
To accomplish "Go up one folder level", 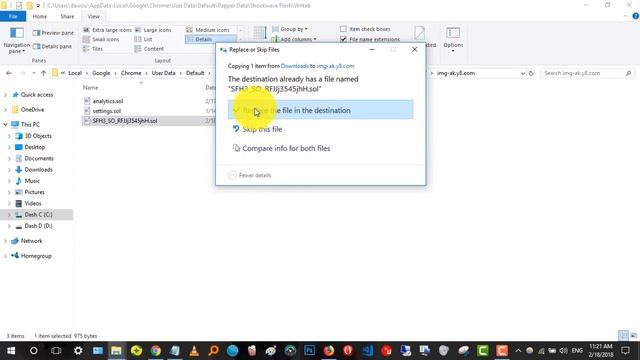I will coord(43,73).
